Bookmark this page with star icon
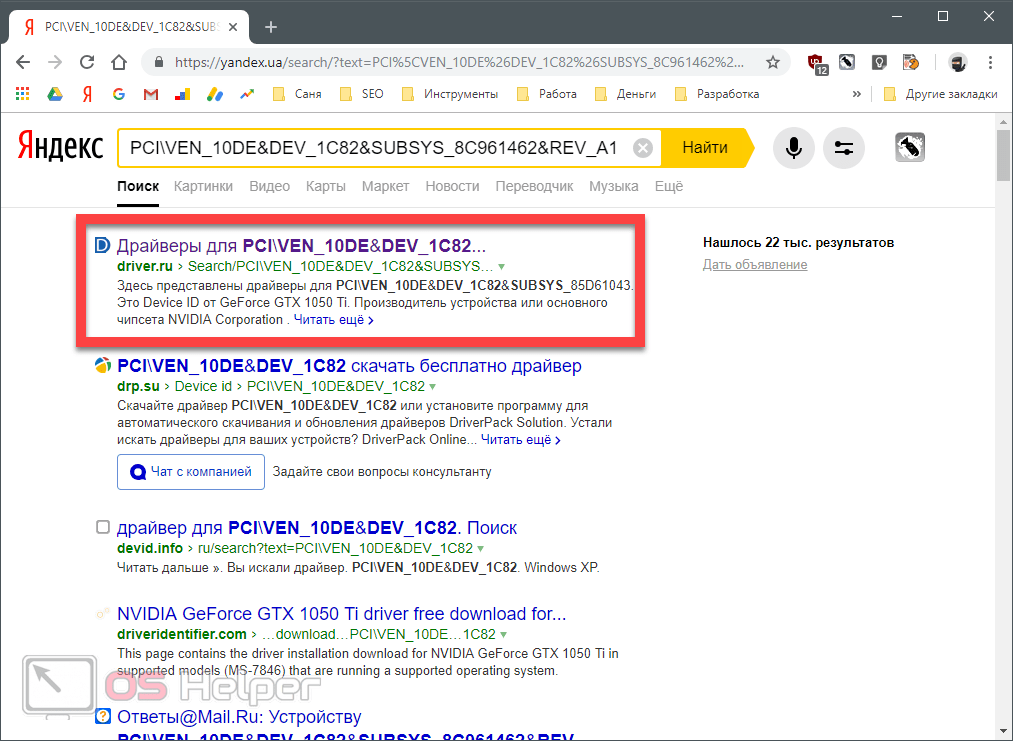Viewport: 1013px width, 741px height. point(772,62)
